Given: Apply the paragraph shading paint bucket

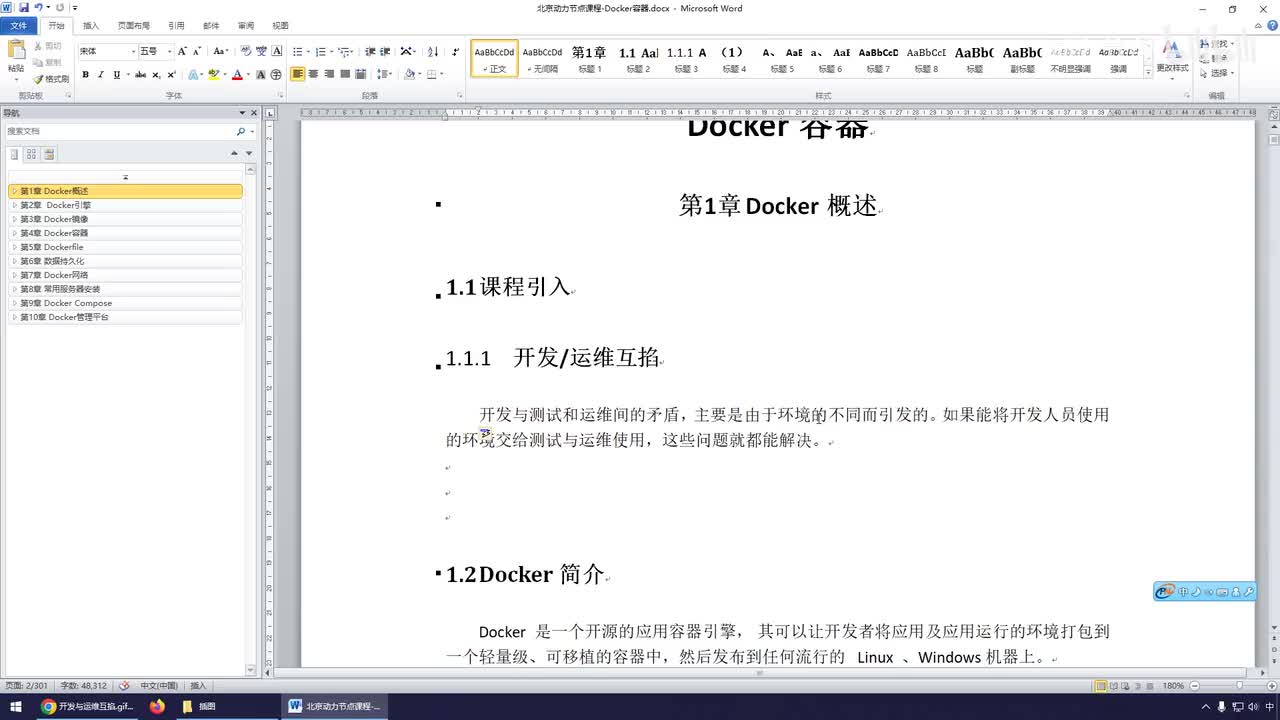Looking at the screenshot, I should tap(409, 74).
